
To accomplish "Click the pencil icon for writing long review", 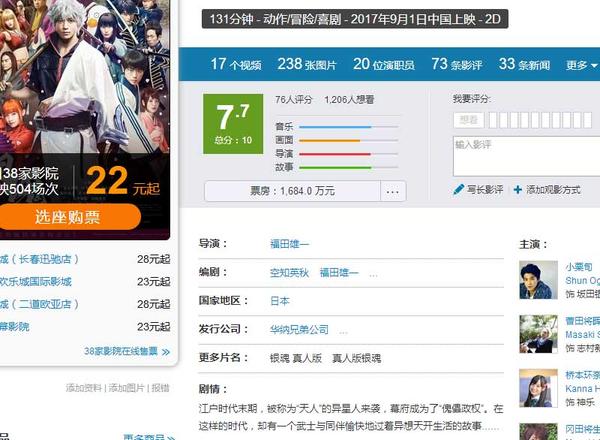I will [458, 189].
